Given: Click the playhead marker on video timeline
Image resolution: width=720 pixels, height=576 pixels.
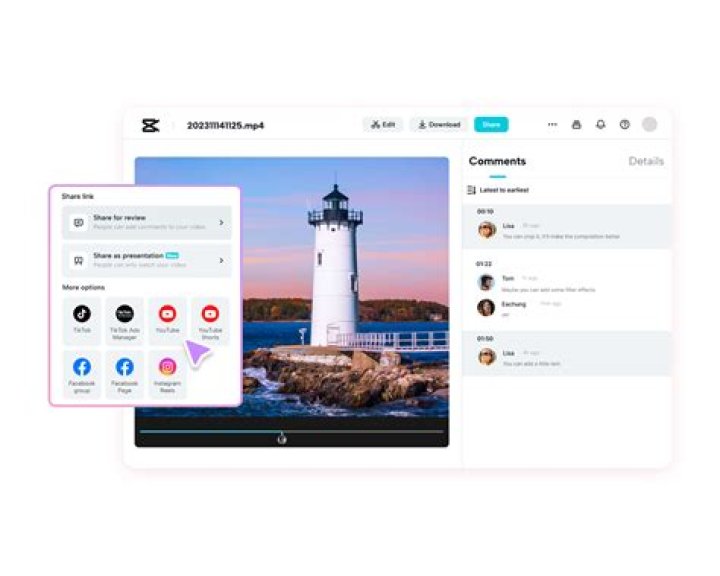Looking at the screenshot, I should coord(282,439).
